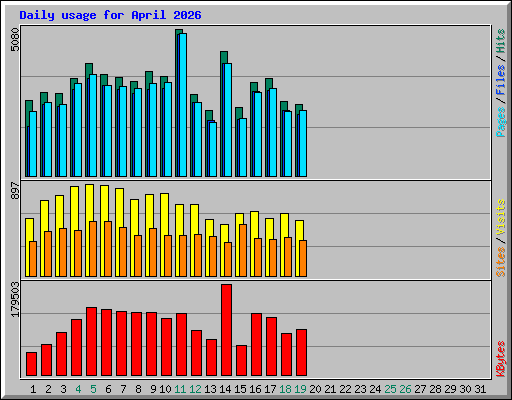Image resolution: width=512 pixels, height=400 pixels.
Task: Click day 5 label on the axis
Action: tap(93, 389)
